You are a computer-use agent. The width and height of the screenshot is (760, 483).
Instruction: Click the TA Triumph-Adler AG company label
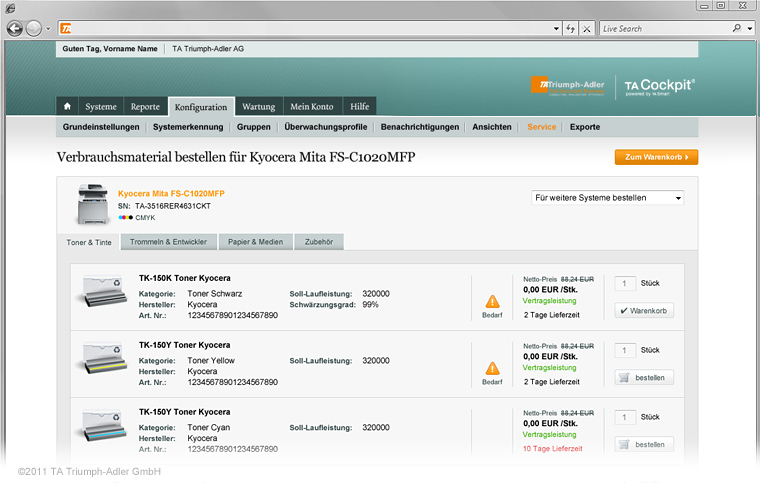point(208,48)
